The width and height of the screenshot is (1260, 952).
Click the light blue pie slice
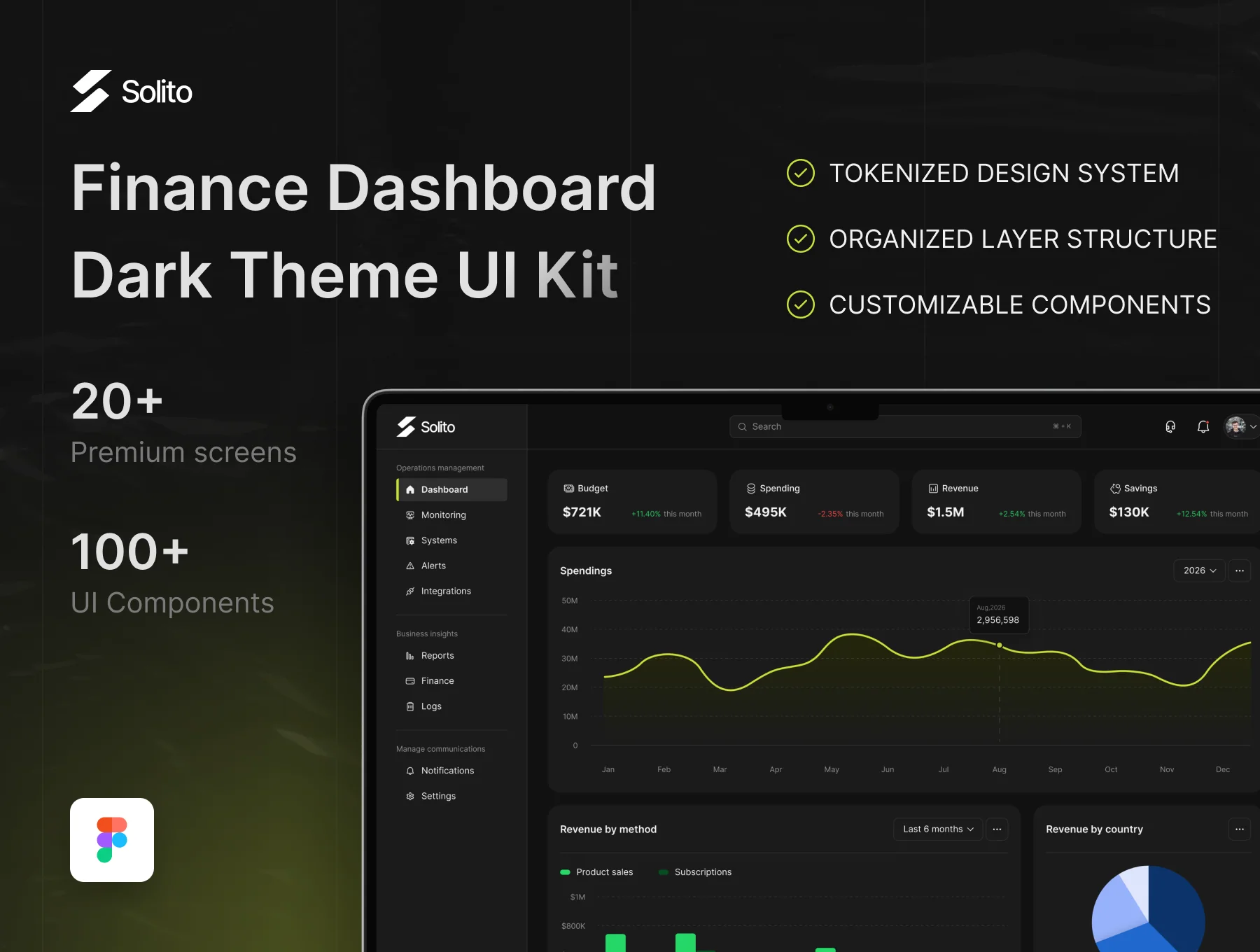point(1118,910)
